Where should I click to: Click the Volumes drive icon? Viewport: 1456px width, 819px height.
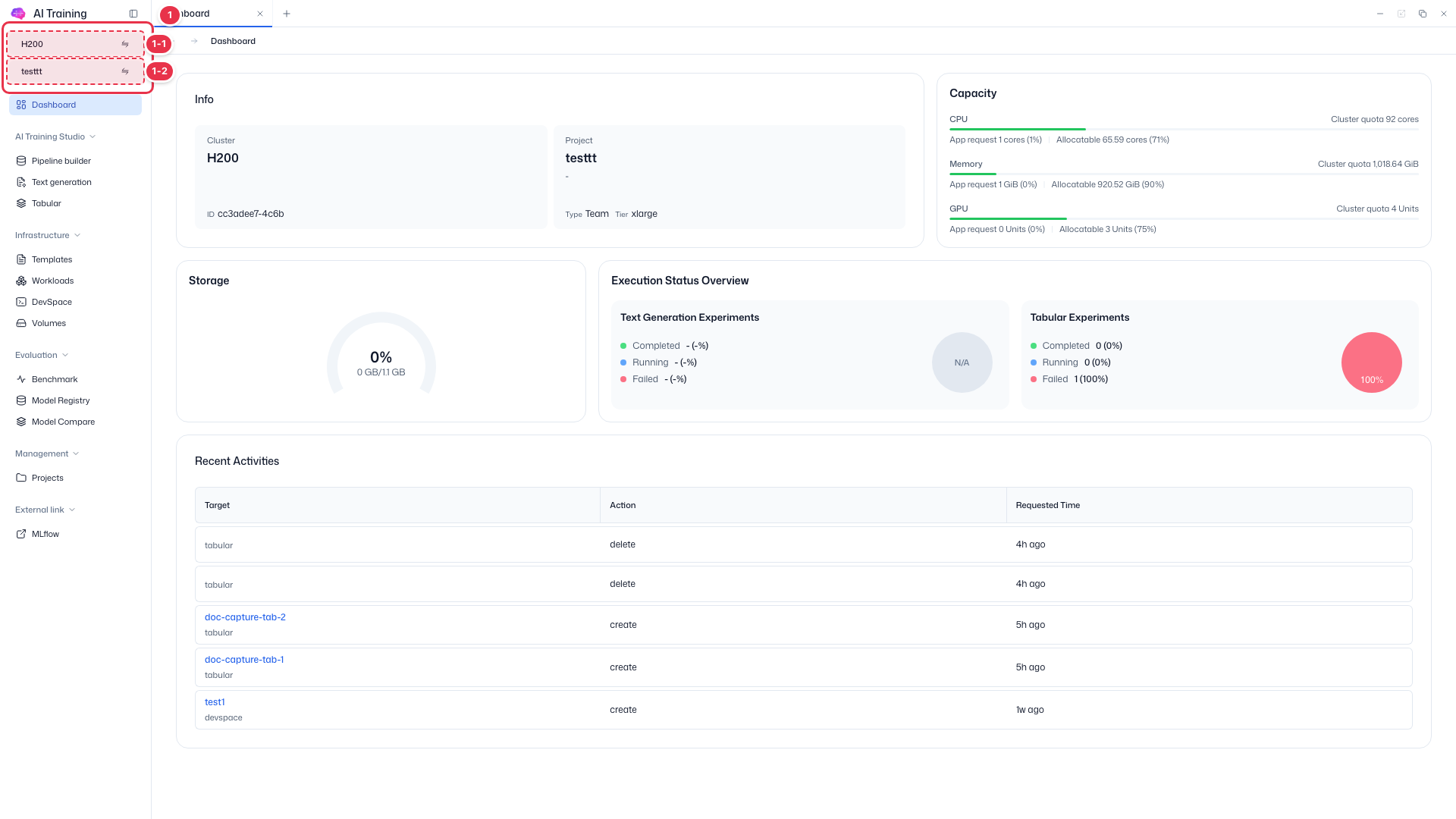tap(21, 323)
